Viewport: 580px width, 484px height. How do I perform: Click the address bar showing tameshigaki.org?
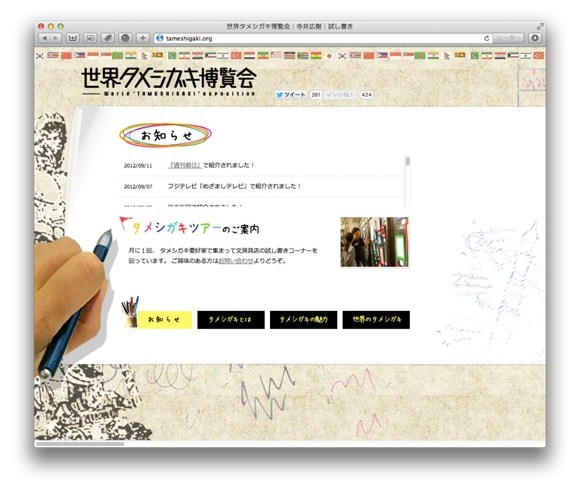pos(322,38)
